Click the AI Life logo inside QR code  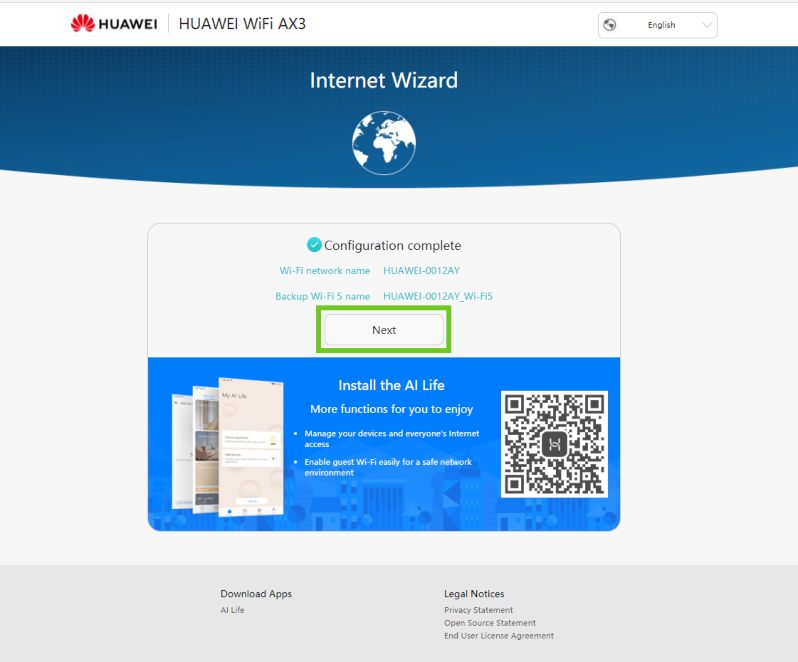554,444
